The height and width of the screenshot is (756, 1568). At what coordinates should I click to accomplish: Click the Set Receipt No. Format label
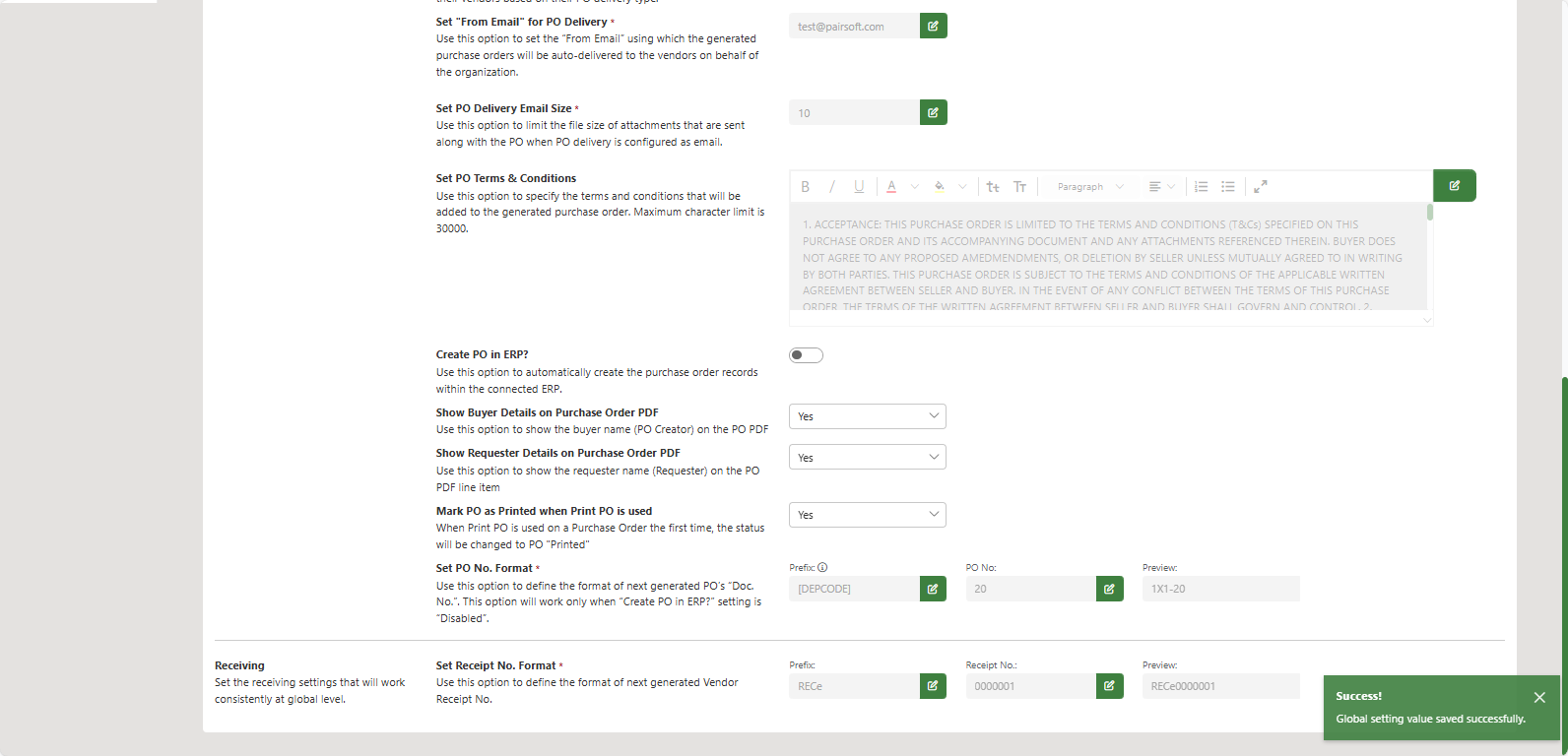point(496,665)
